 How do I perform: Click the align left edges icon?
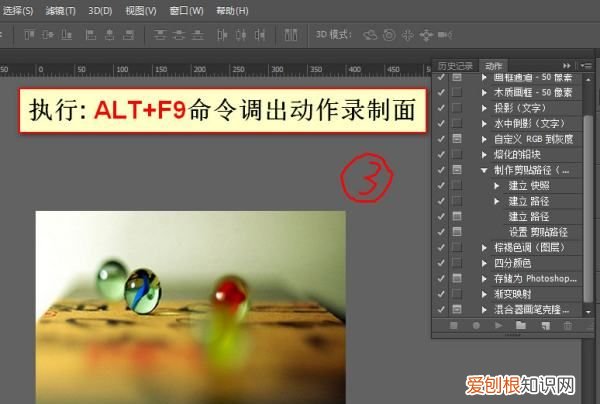[90, 35]
